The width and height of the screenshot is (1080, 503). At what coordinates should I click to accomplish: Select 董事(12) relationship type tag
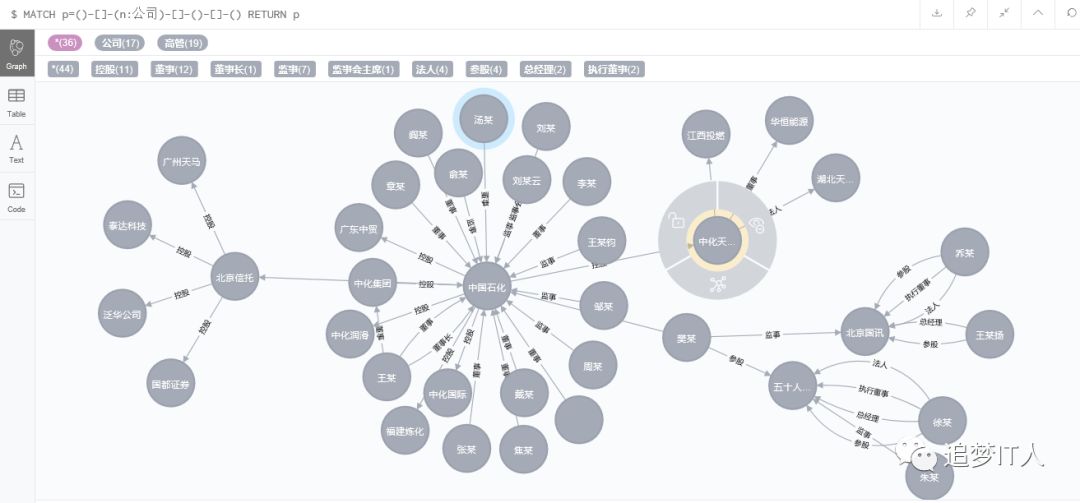[173, 69]
